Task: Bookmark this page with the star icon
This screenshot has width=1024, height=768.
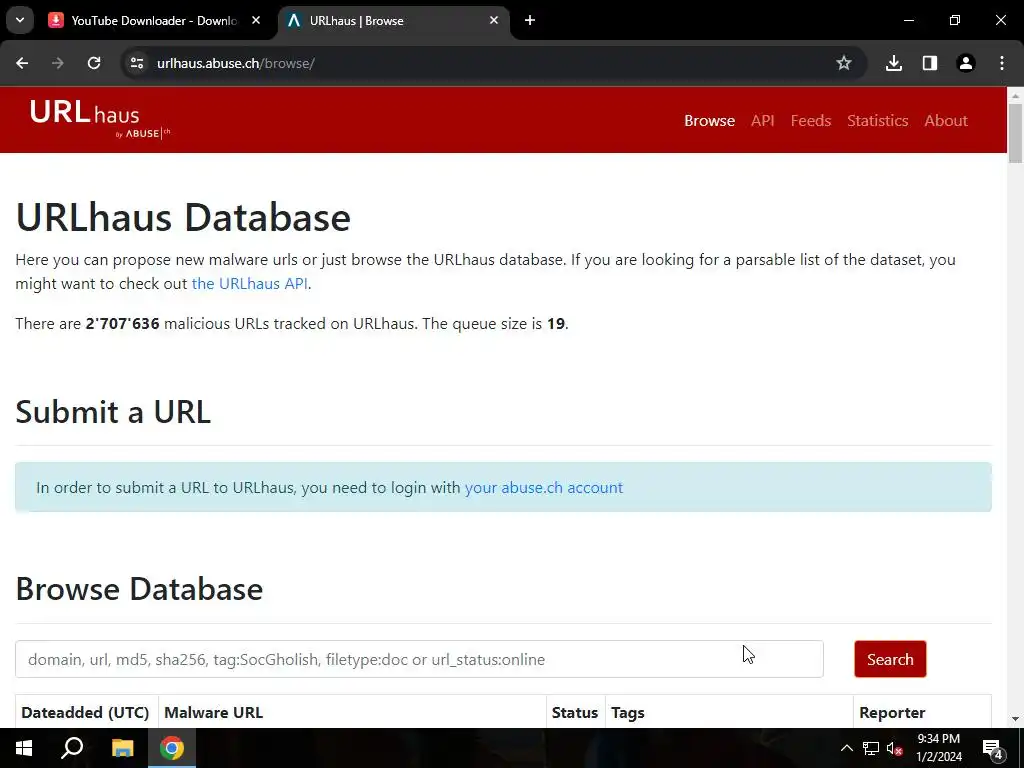Action: coord(844,63)
